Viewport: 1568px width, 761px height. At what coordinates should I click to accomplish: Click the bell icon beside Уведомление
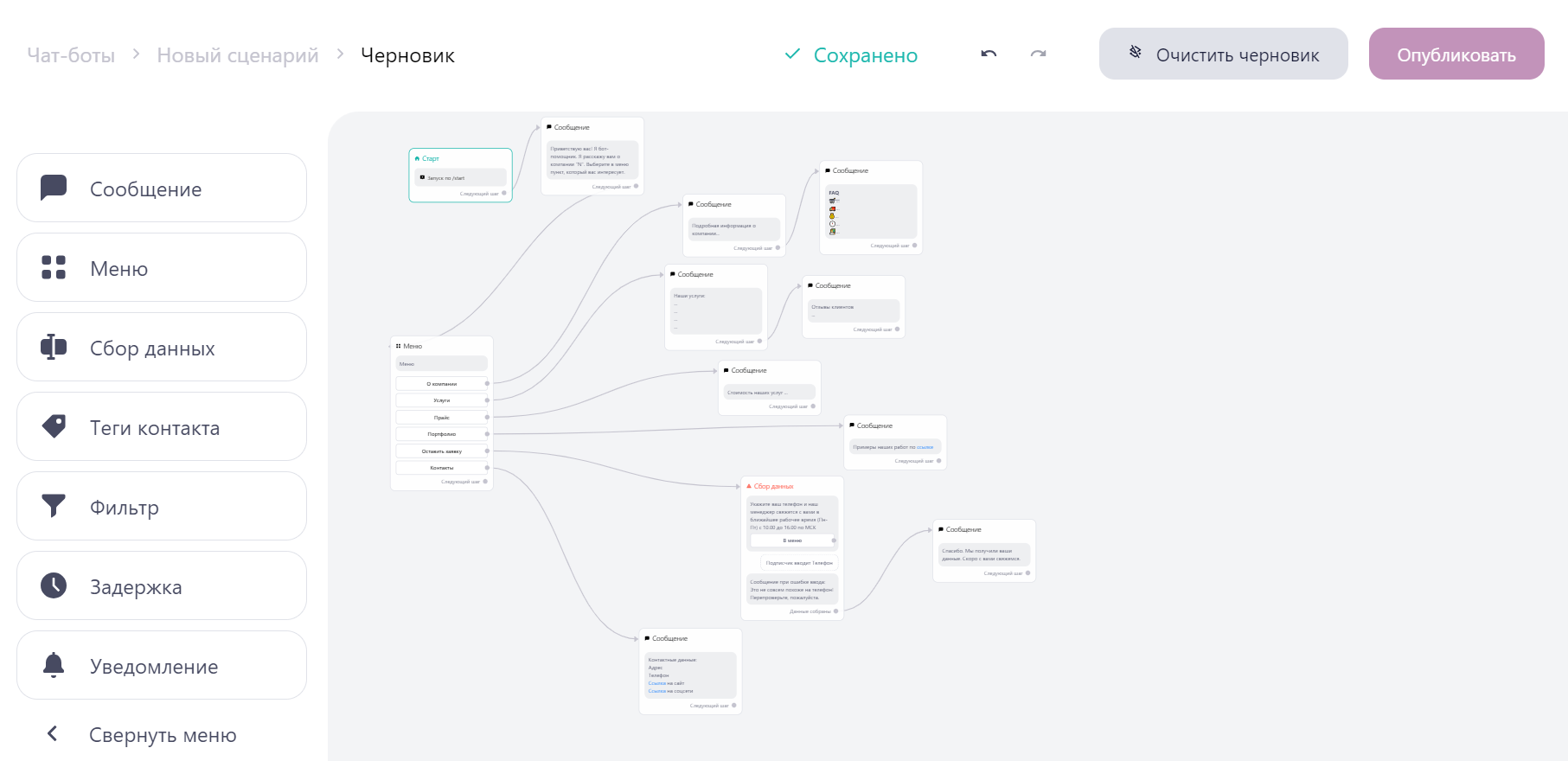(54, 665)
